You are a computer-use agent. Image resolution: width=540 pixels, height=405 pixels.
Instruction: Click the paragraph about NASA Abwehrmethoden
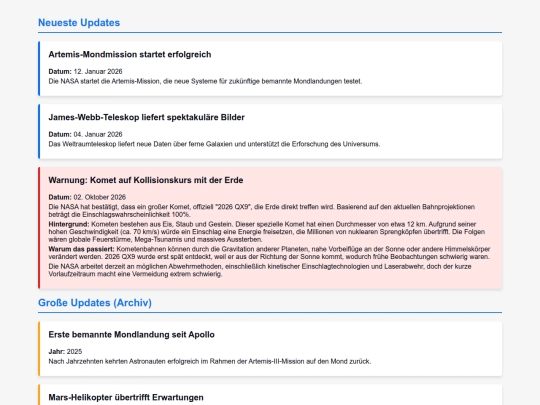[x=260, y=270]
